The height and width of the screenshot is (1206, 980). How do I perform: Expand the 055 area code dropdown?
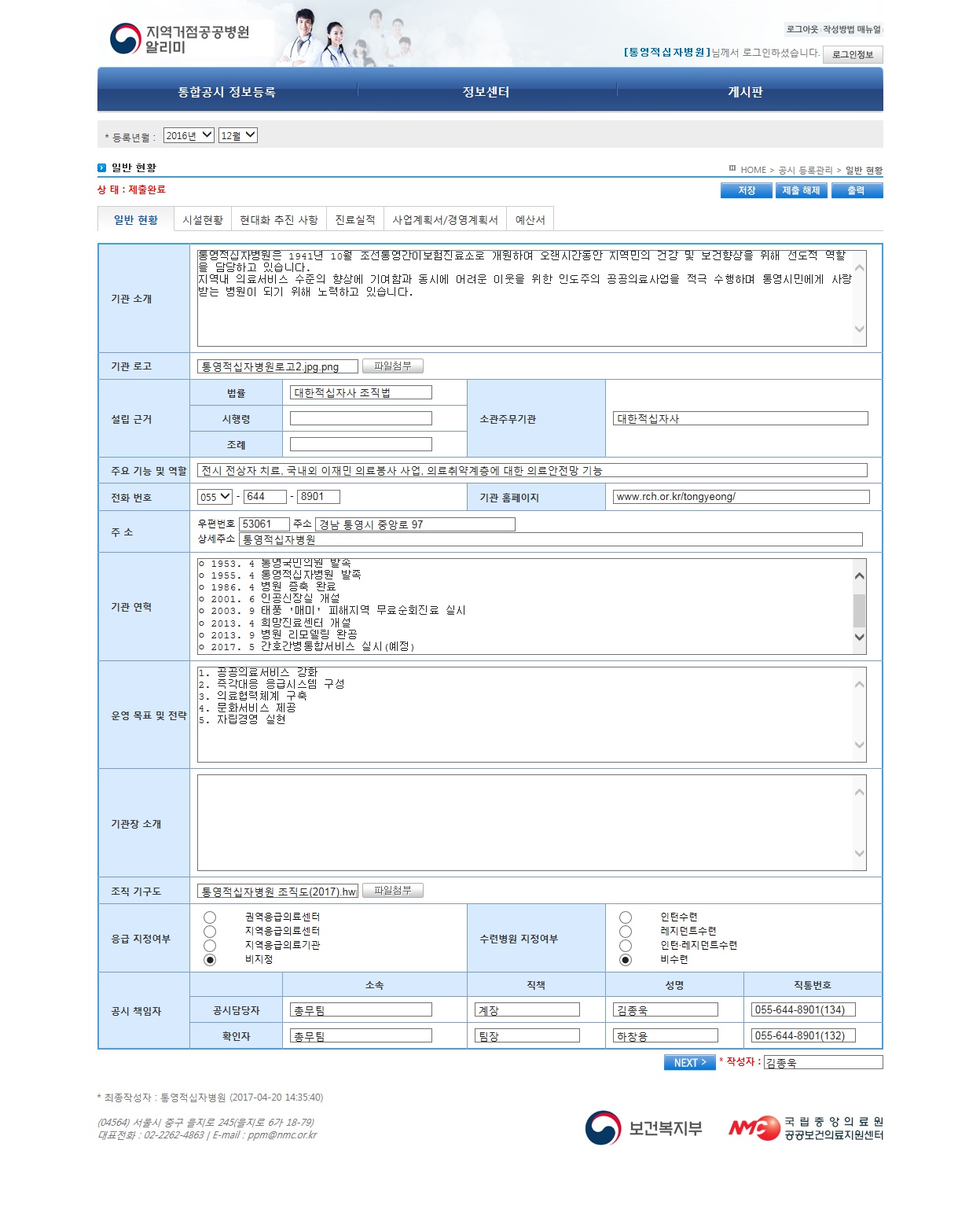tap(215, 497)
